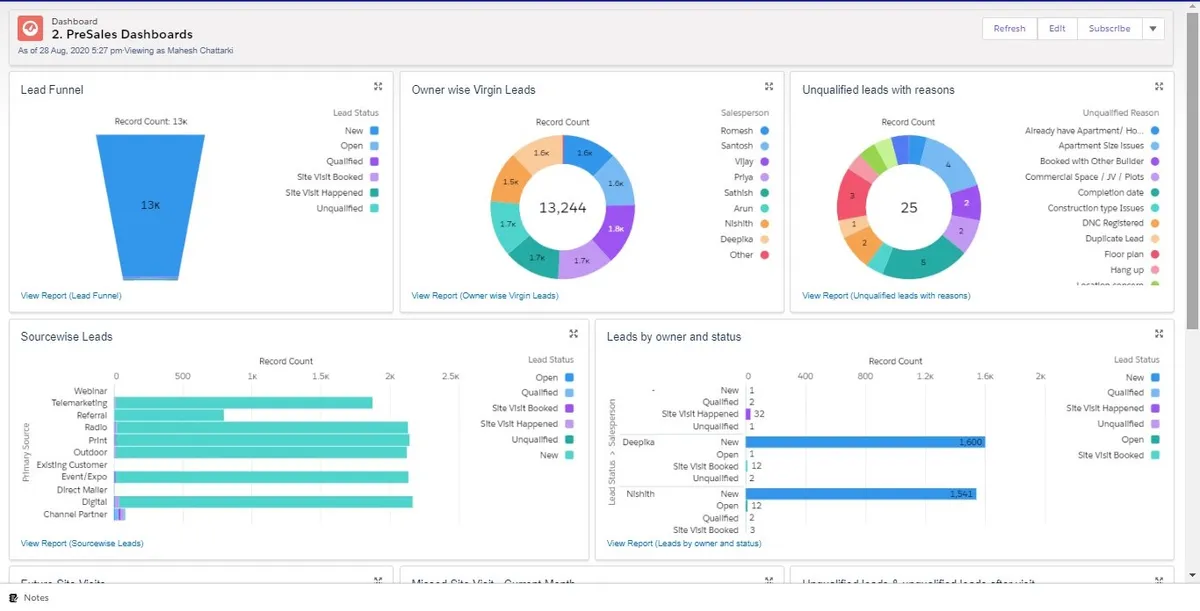Expand the Lead Funnel chart widget
Image resolution: width=1200 pixels, height=611 pixels.
[378, 87]
